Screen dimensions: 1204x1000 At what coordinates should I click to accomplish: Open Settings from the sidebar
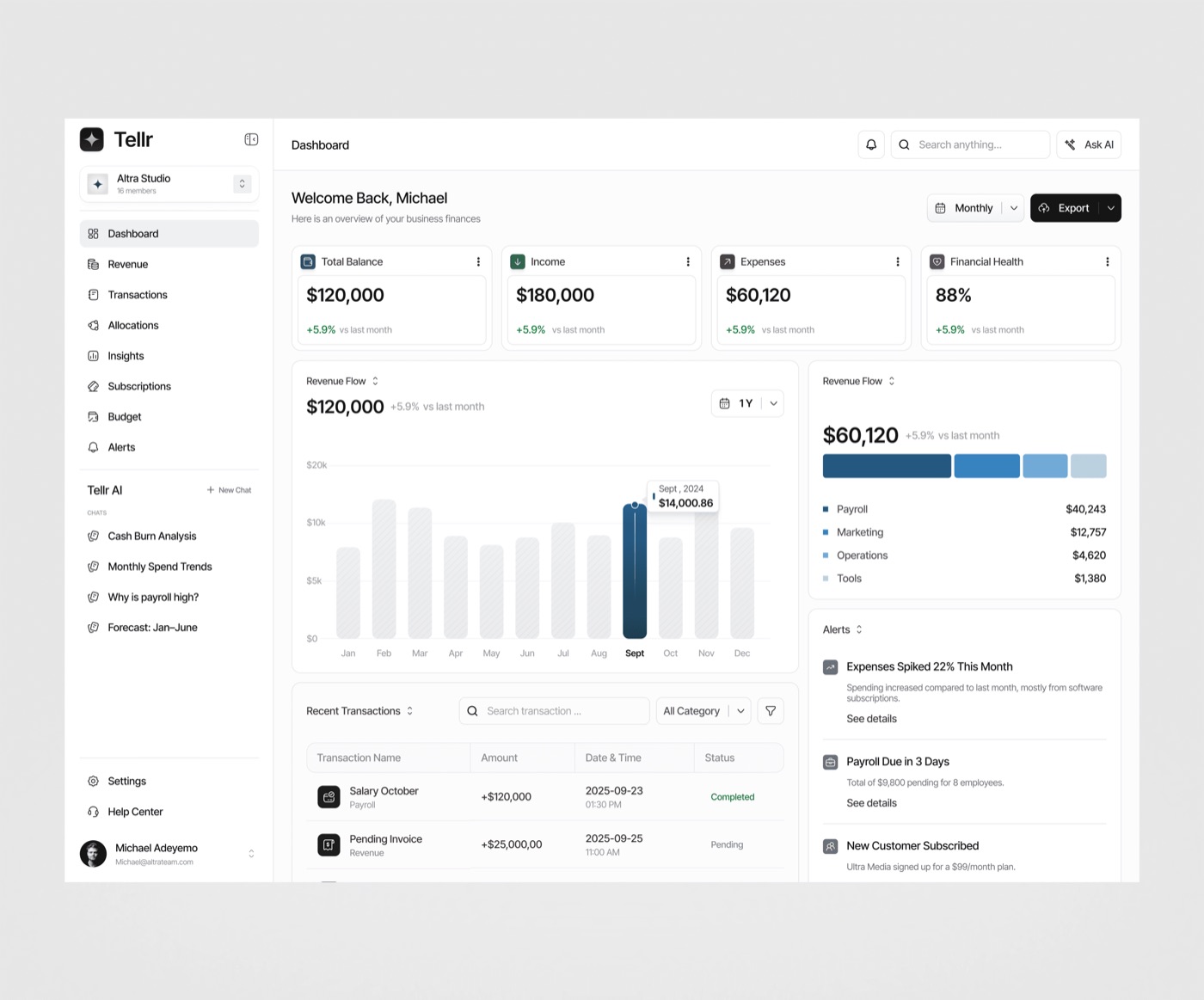169,781
